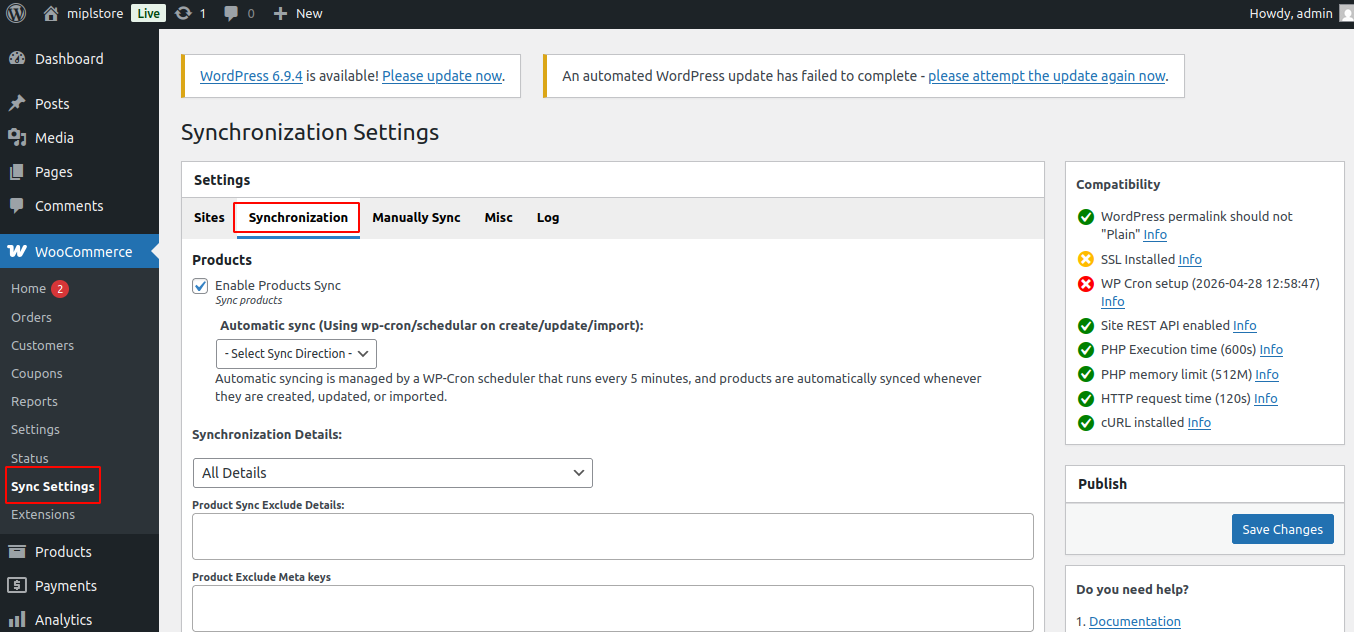Focus the Product Exclude Meta keys field

pyautogui.click(x=613, y=609)
